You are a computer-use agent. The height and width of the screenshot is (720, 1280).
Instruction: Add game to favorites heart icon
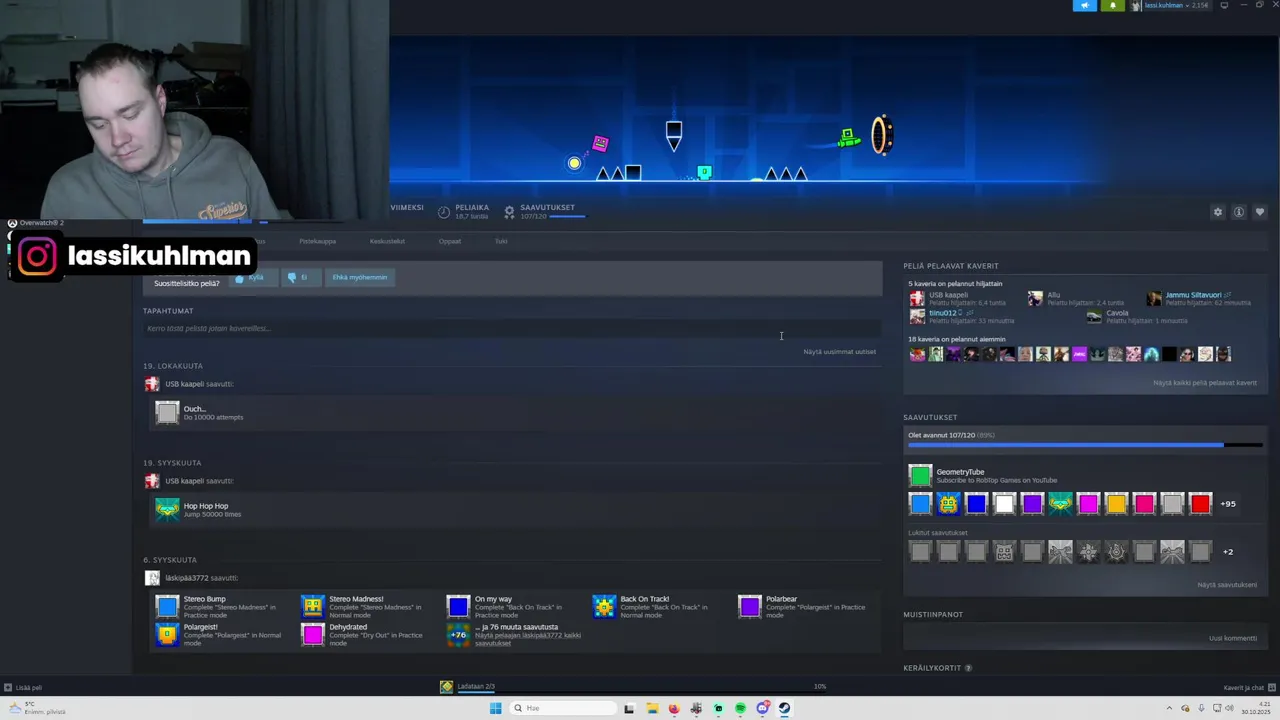tap(1259, 212)
